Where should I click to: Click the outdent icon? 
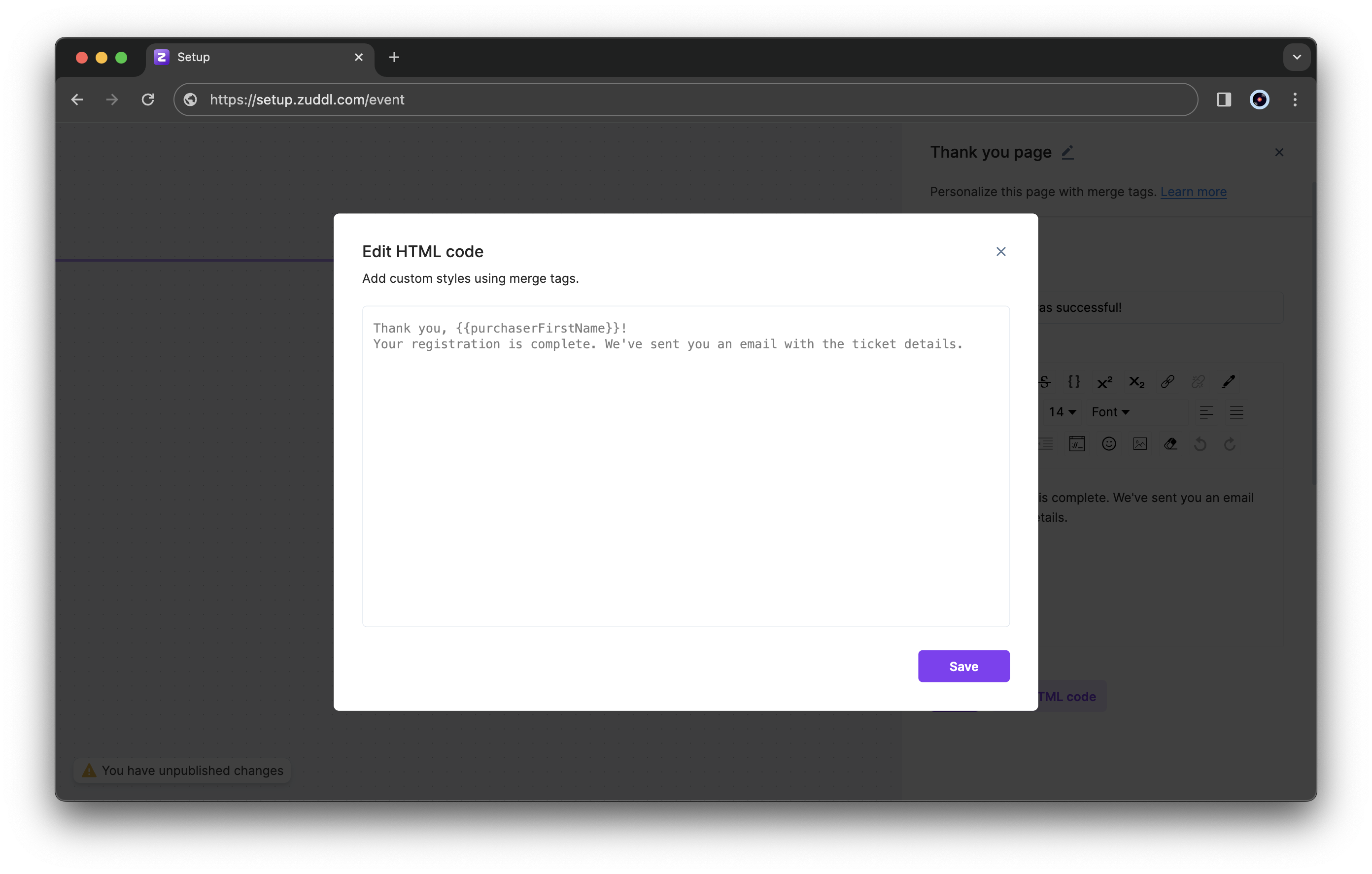[x=1046, y=444]
